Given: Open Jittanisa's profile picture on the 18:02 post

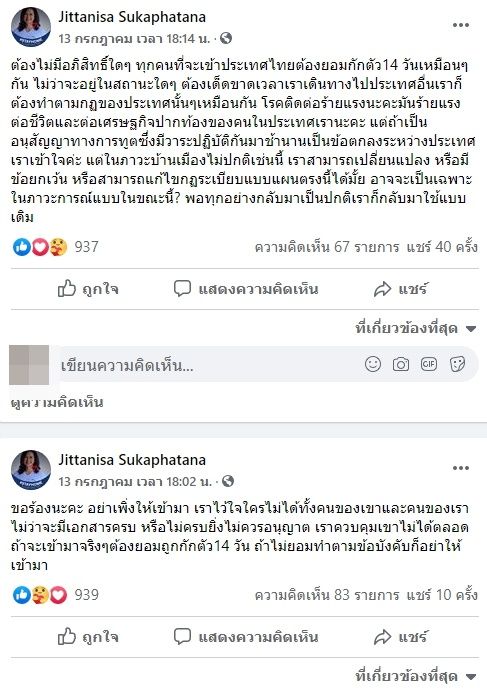Looking at the screenshot, I should pos(30,470).
